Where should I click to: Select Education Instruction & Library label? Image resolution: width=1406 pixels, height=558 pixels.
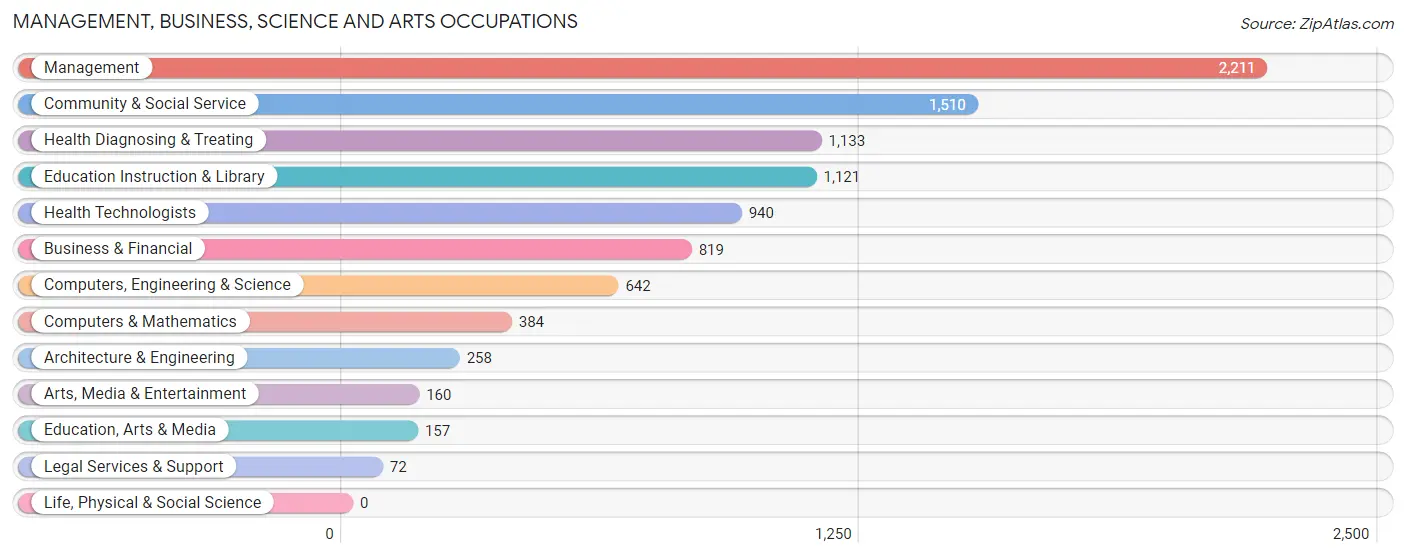154,177
